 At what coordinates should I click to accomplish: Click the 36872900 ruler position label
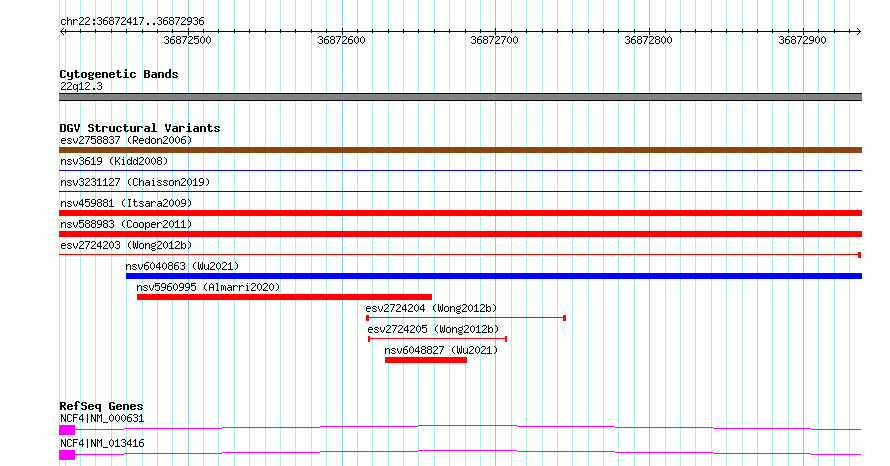pos(802,40)
